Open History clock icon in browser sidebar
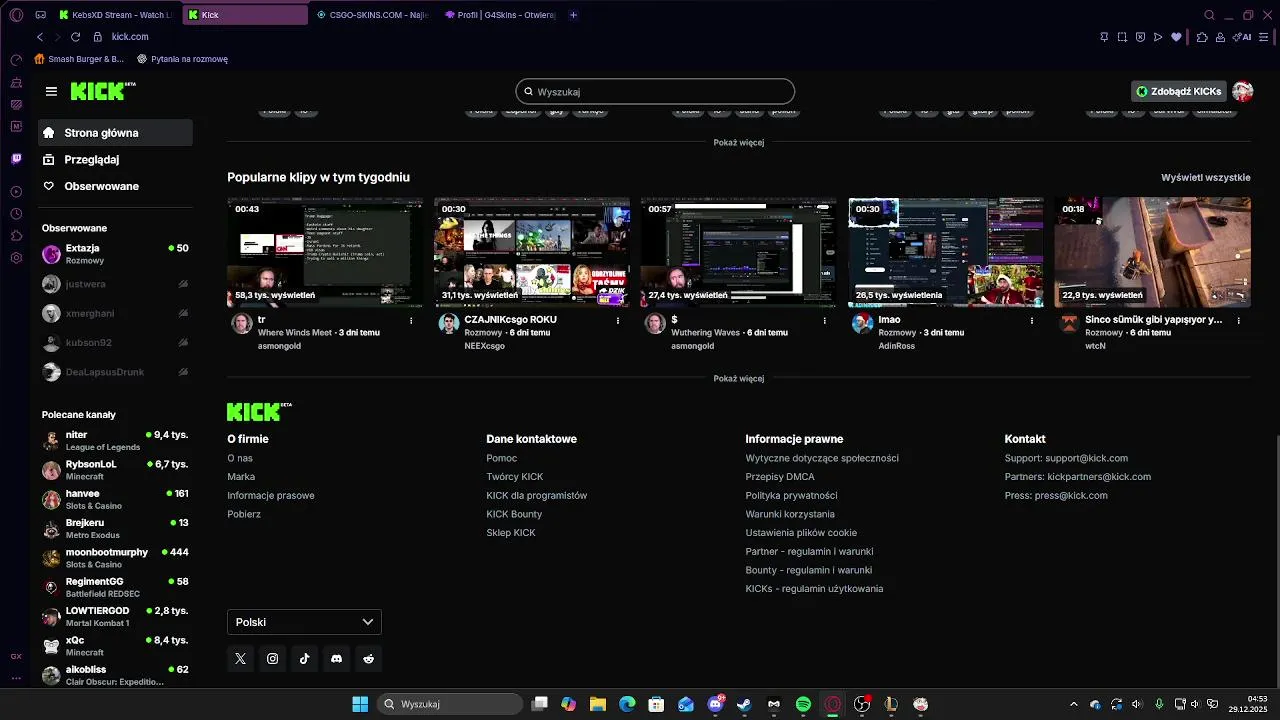 (16, 214)
